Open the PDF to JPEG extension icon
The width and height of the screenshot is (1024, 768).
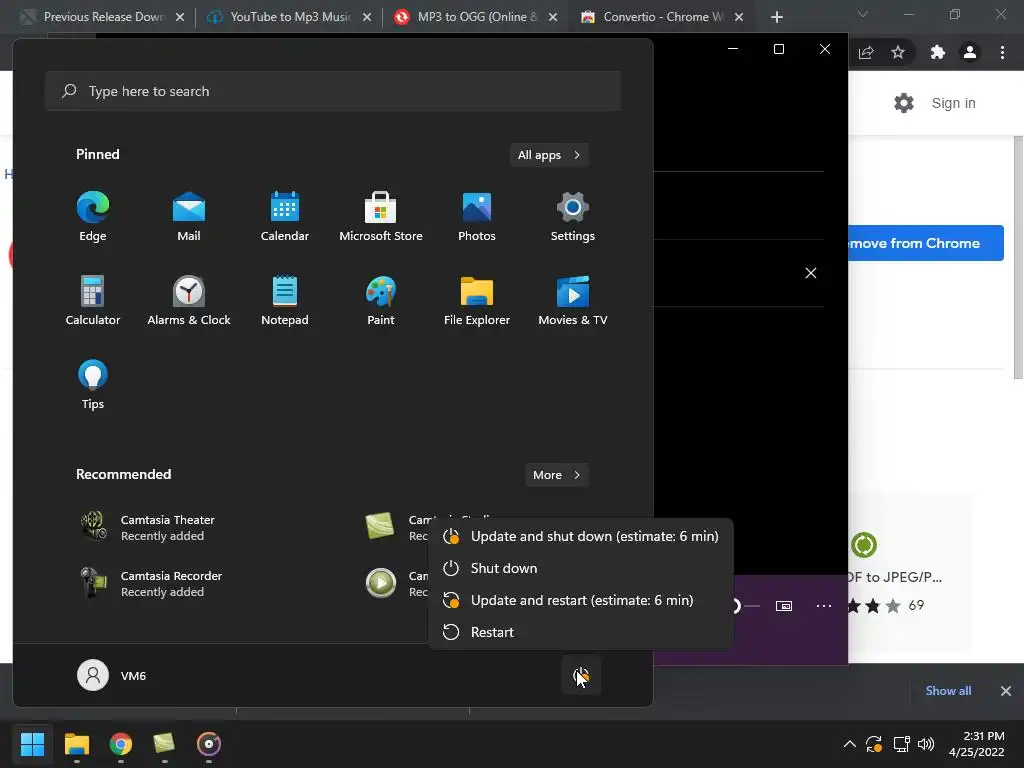[x=863, y=545]
